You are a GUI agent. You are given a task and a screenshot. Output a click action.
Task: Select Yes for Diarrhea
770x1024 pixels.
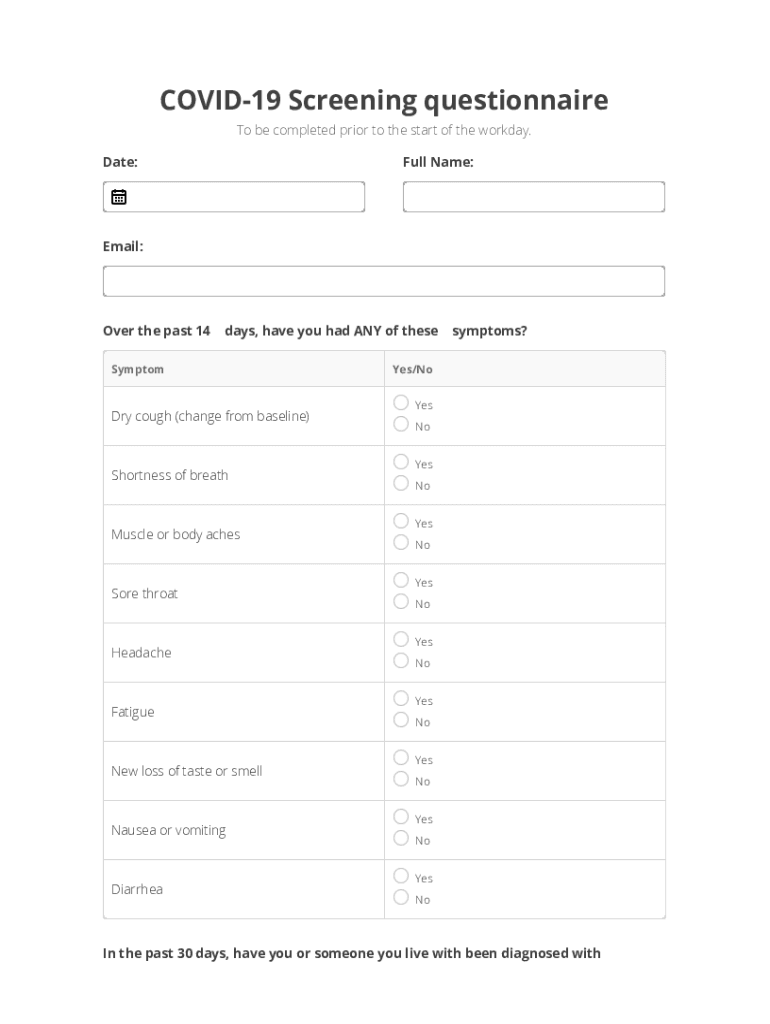tap(401, 876)
